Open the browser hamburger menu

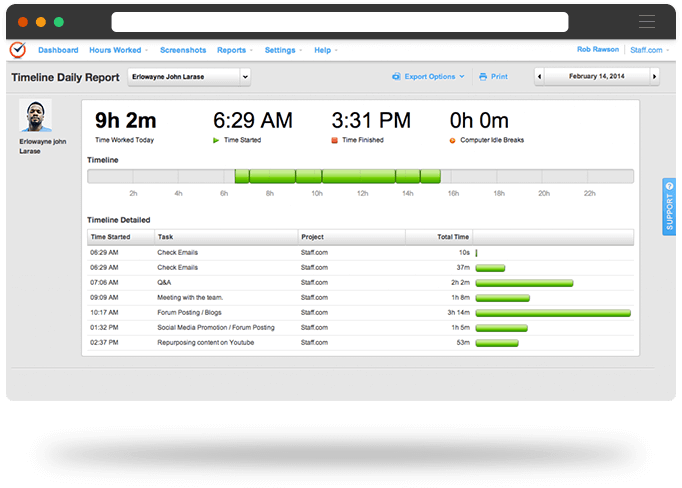pyautogui.click(x=648, y=22)
